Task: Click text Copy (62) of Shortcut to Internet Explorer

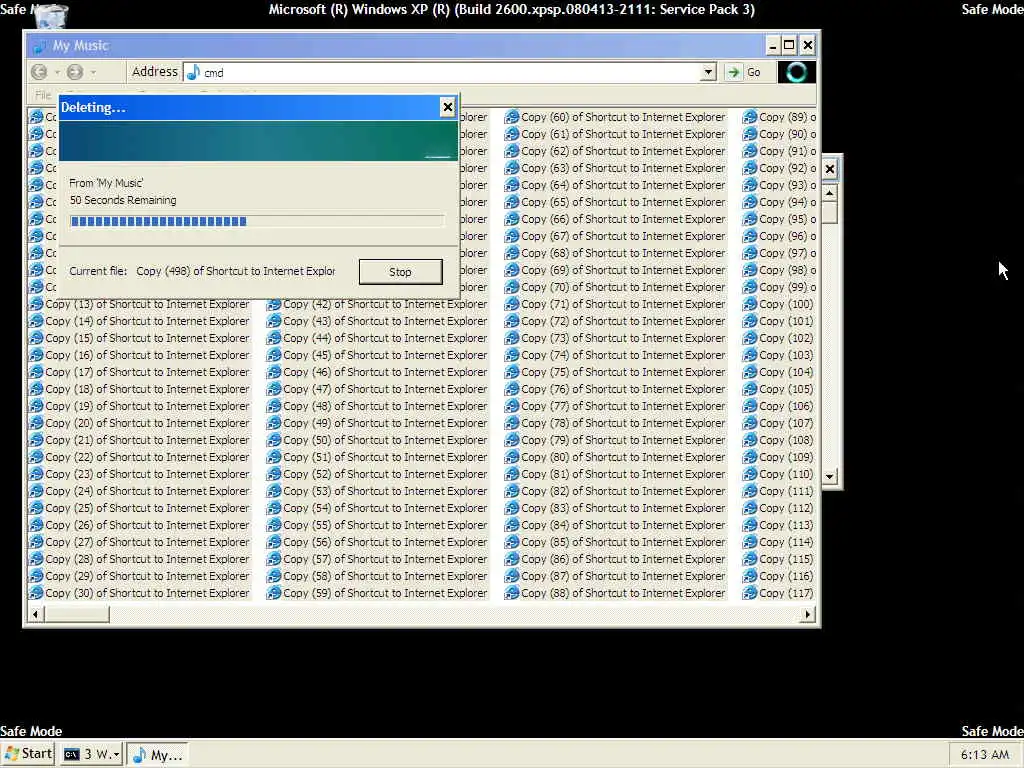Action: tap(623, 152)
